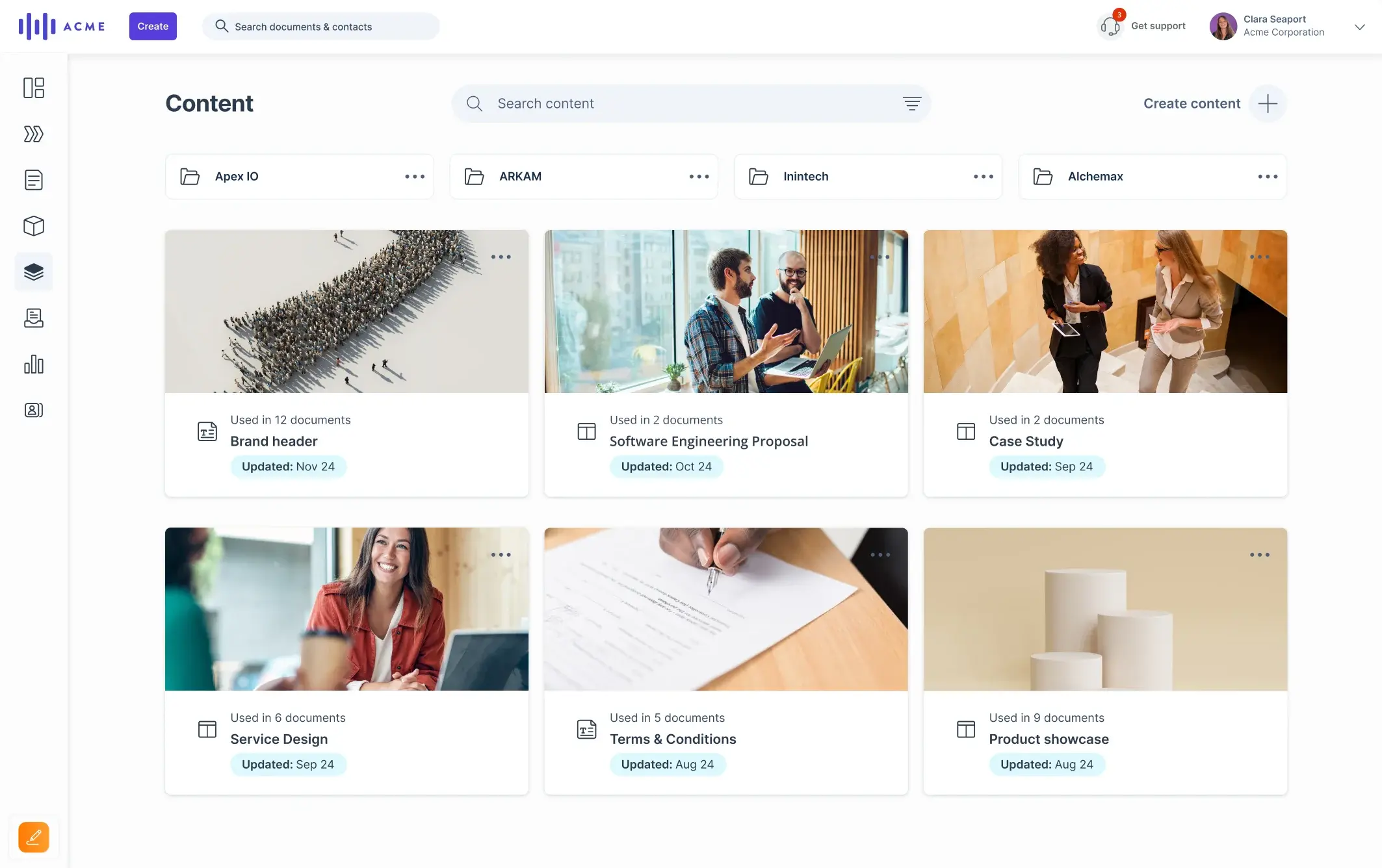The height and width of the screenshot is (868, 1382).
Task: Select the sequences/chevron icon in sidebar
Action: (x=33, y=133)
